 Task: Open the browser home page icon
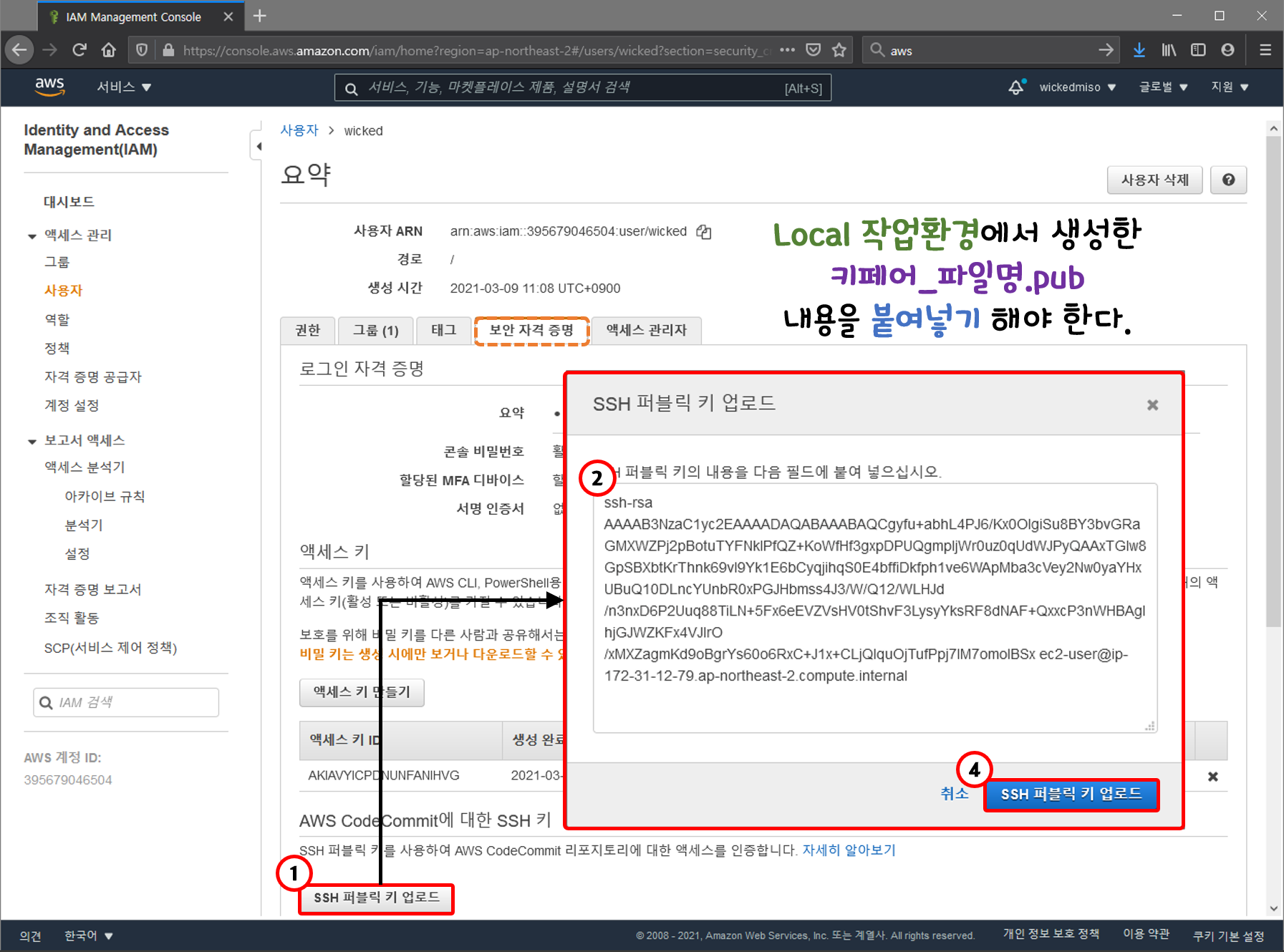coord(109,50)
